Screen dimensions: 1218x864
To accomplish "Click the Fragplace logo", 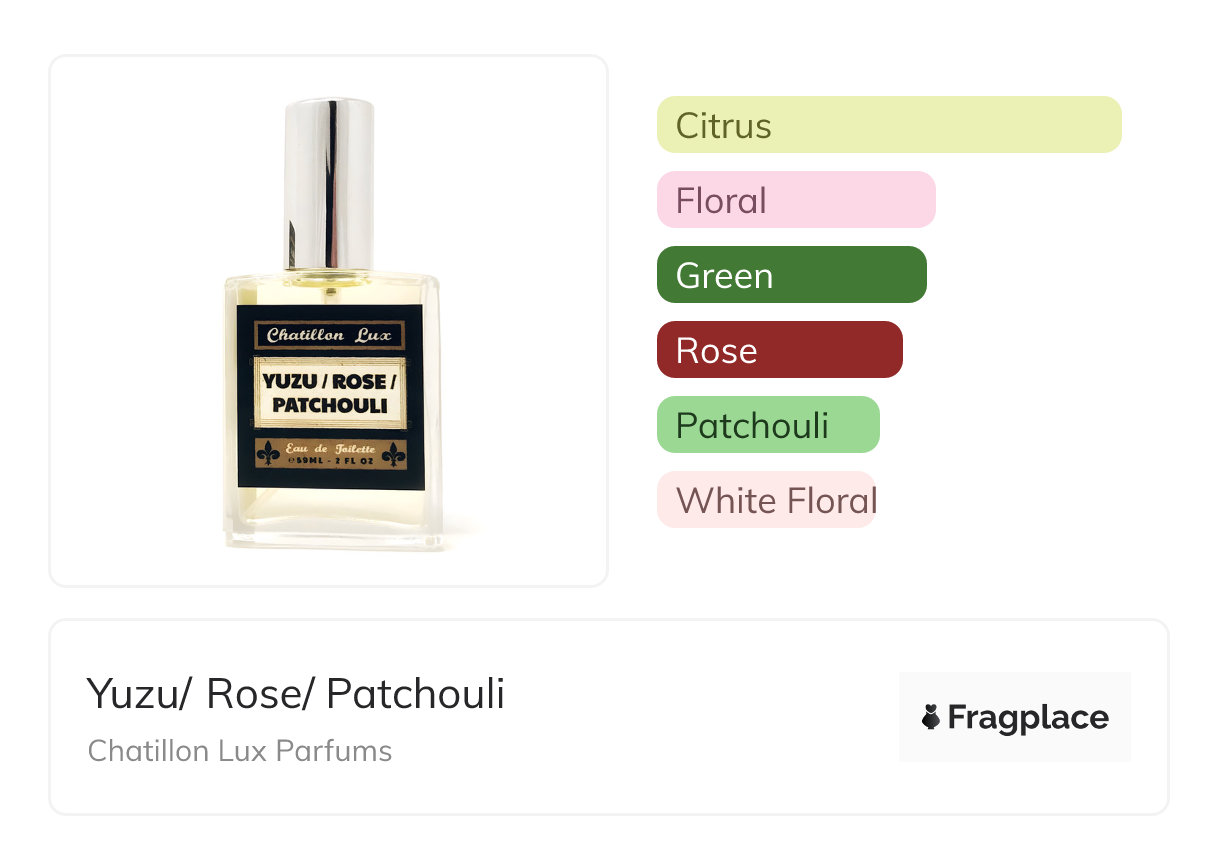I will [x=1015, y=717].
